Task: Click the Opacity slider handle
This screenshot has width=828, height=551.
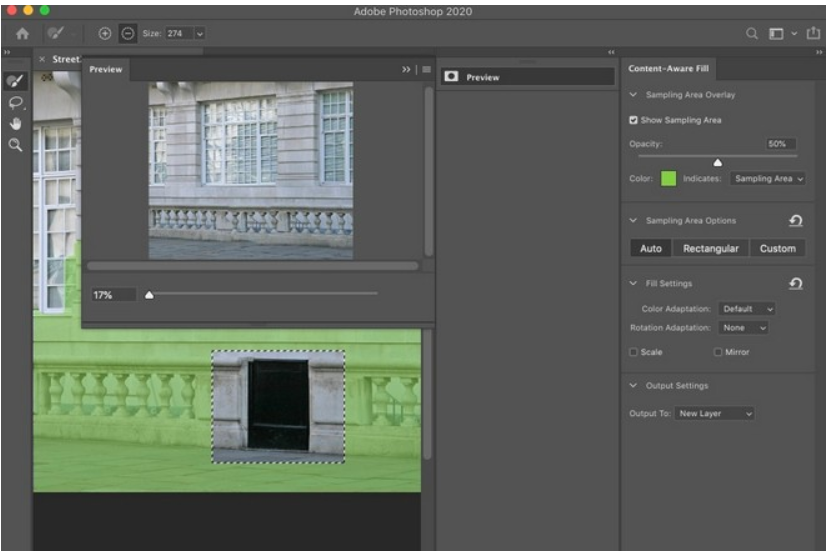Action: coord(717,162)
